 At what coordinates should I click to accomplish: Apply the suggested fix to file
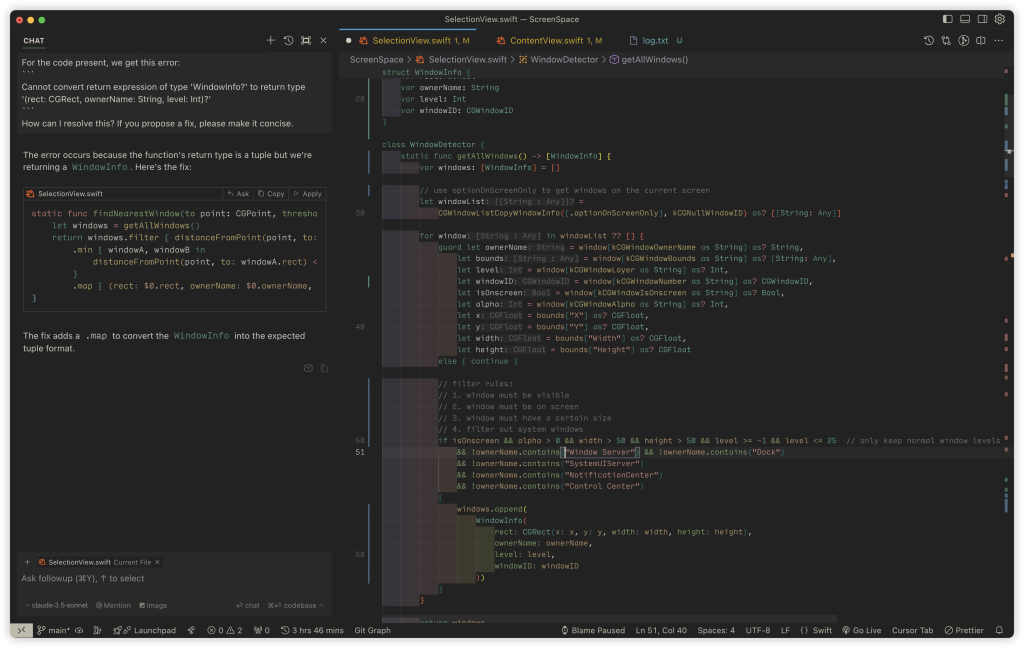pos(307,194)
